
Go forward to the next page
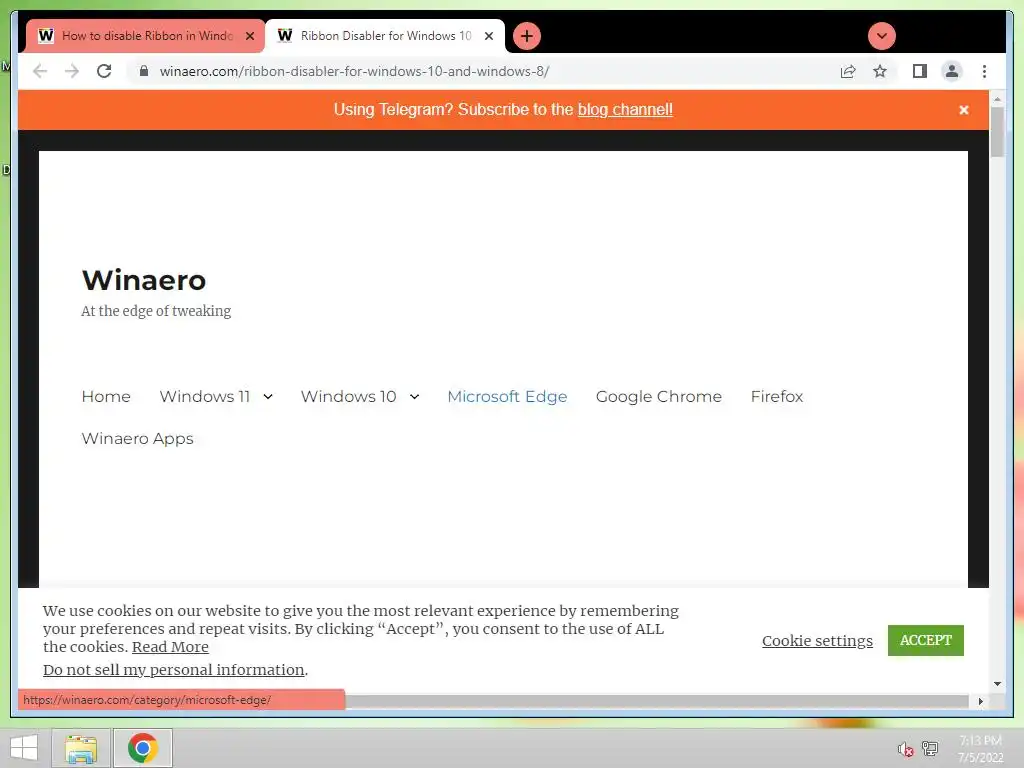pyautogui.click(x=71, y=71)
